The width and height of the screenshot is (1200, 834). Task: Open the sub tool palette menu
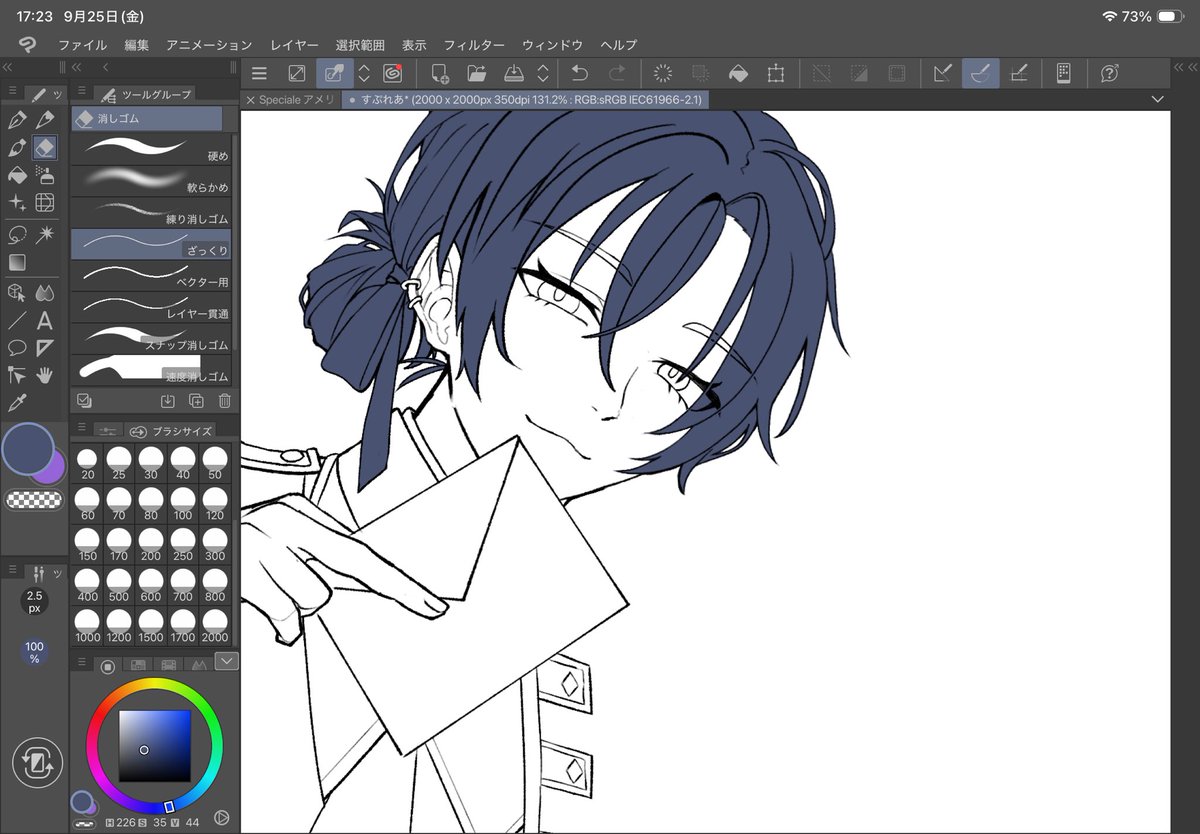[83, 92]
